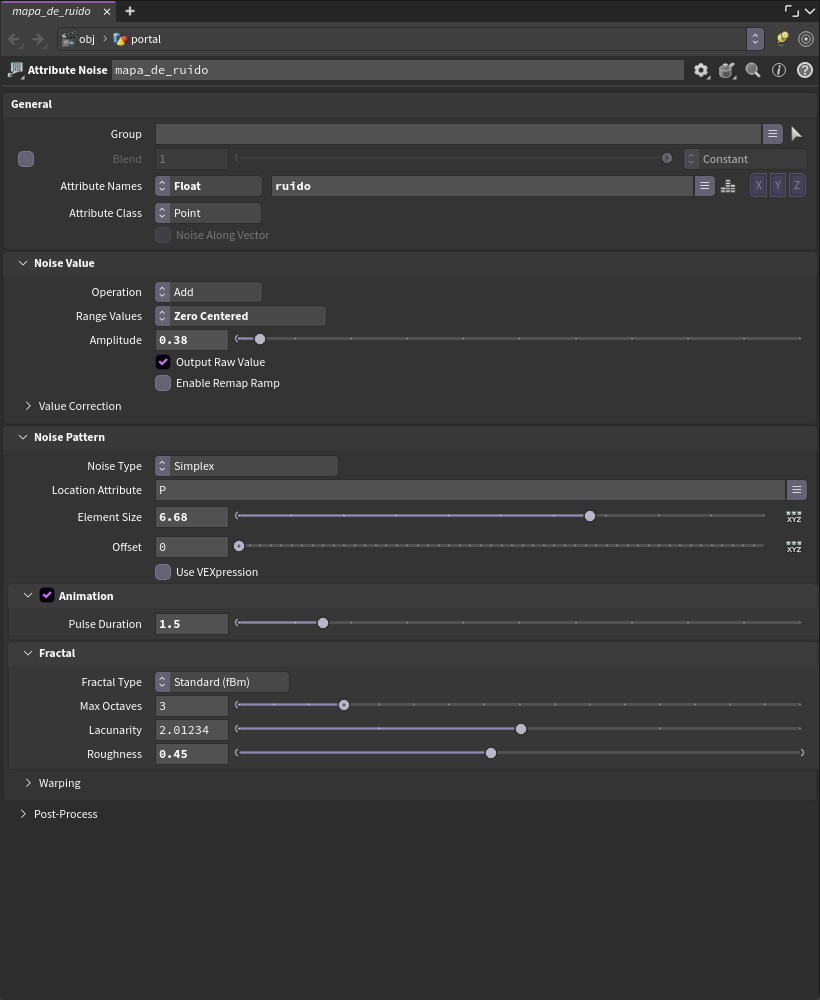This screenshot has height=1000, width=820.
Task: Click the obj path segment
Action: tap(79, 39)
